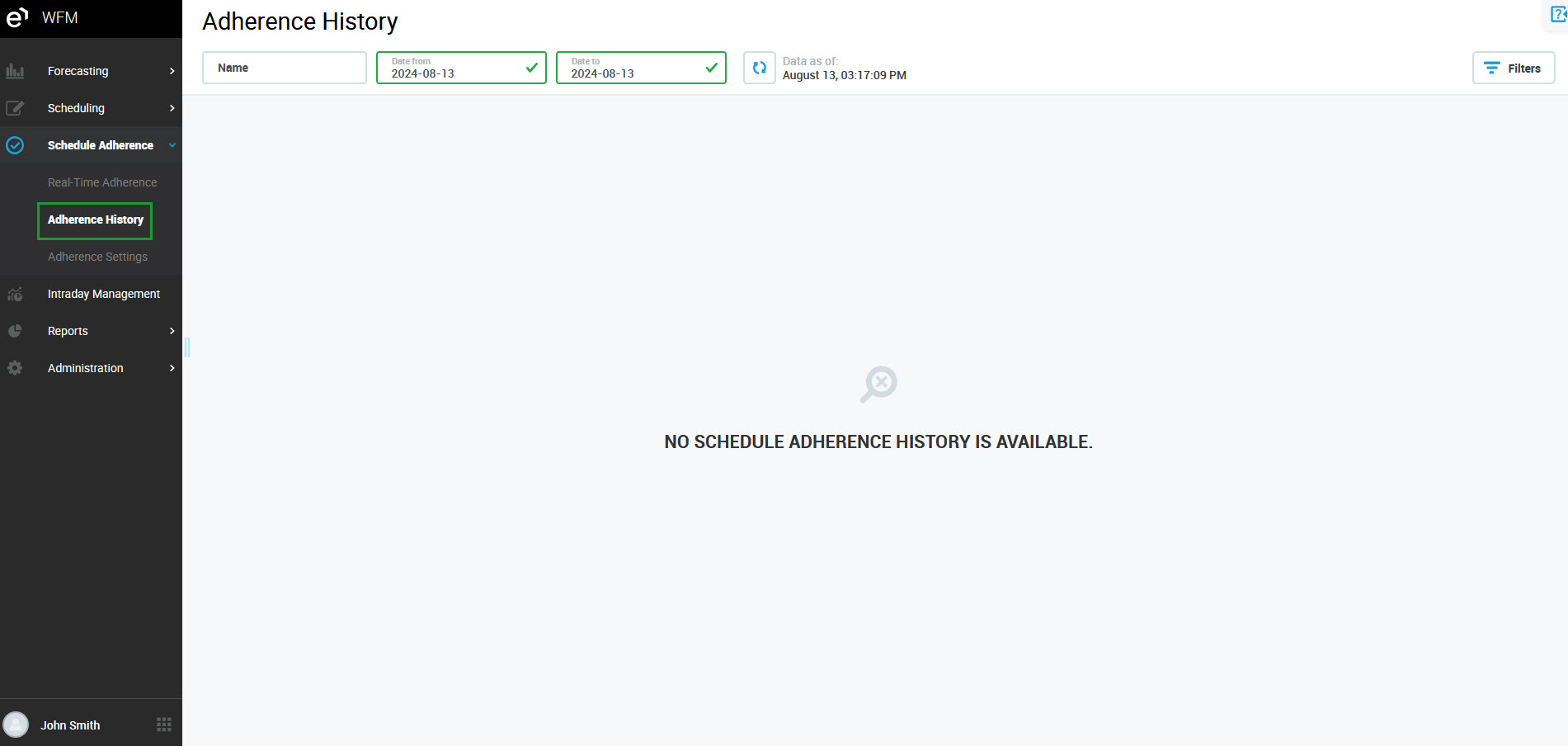The width and height of the screenshot is (1568, 746).
Task: Expand the Scheduling submenu arrow
Action: pos(172,108)
